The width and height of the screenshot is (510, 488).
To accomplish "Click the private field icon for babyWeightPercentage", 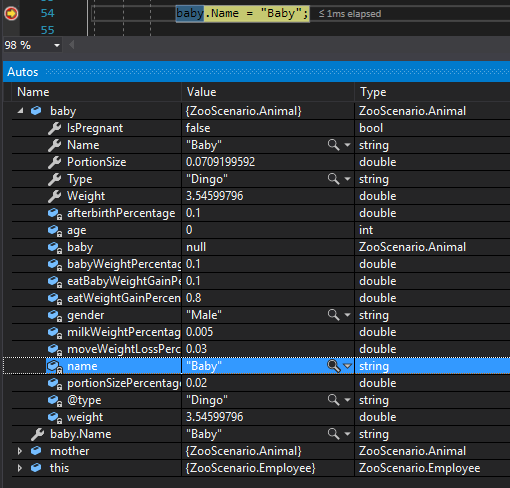I will click(55, 265).
